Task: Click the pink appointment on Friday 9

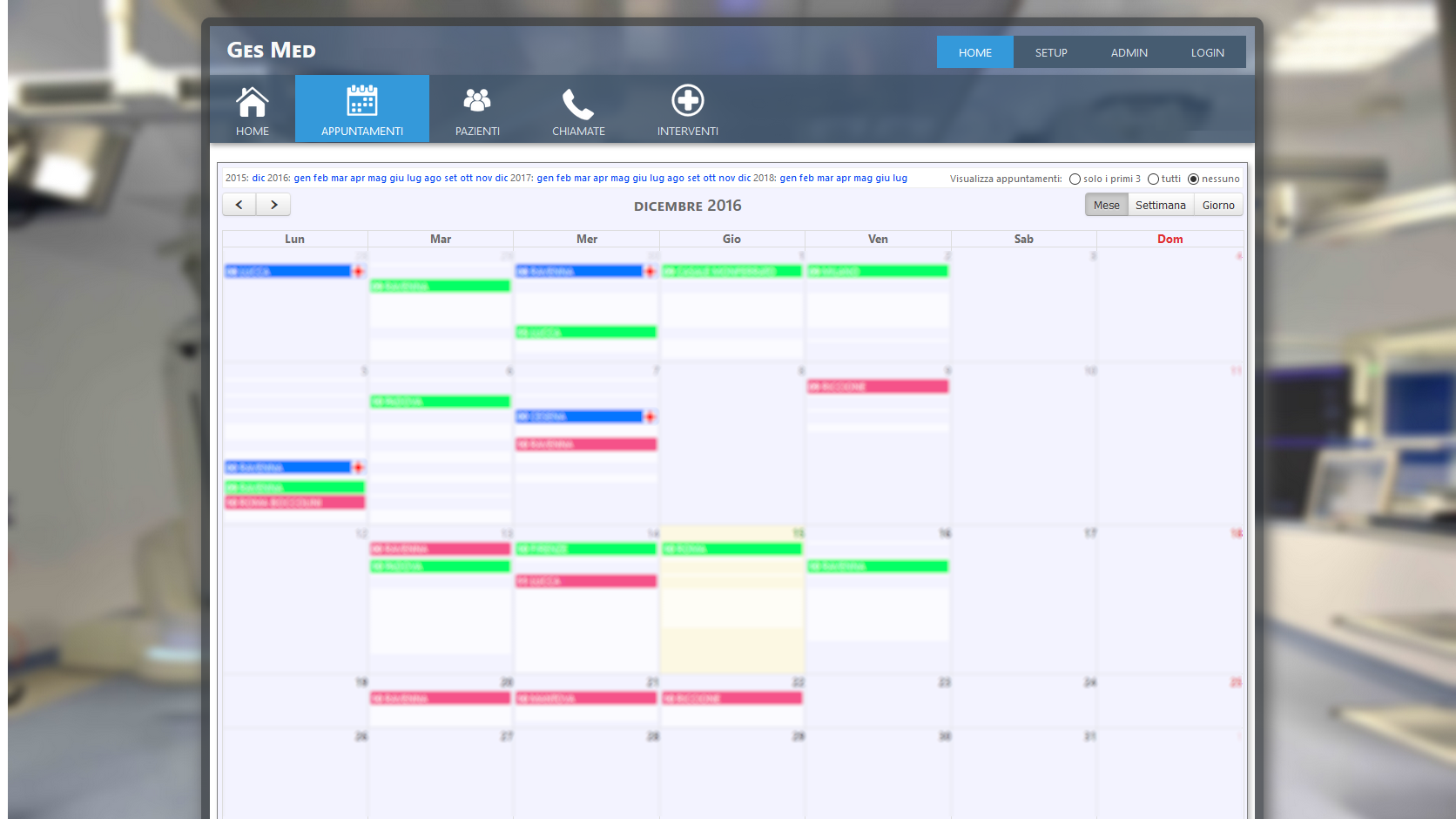Action: 877,387
